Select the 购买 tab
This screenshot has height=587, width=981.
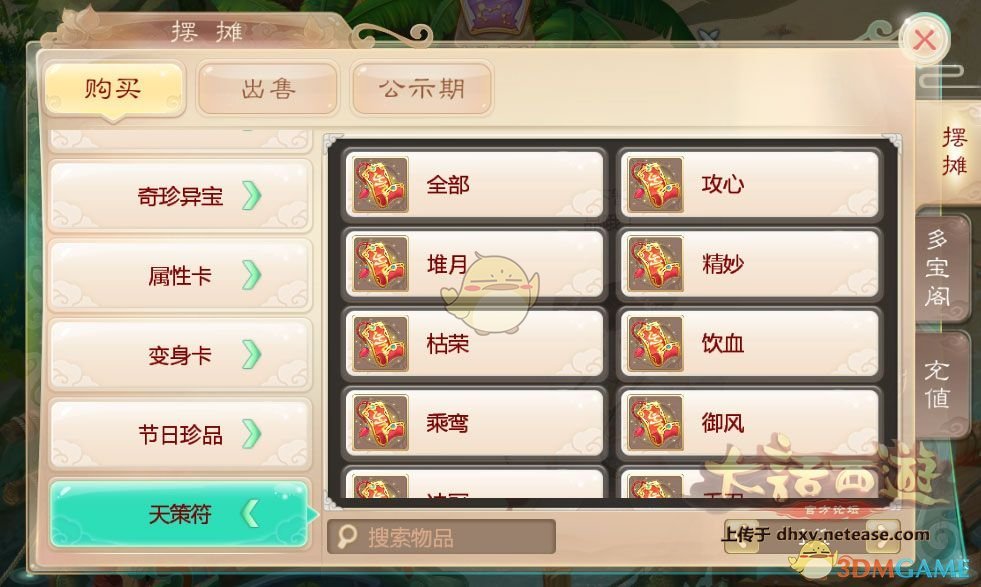114,89
